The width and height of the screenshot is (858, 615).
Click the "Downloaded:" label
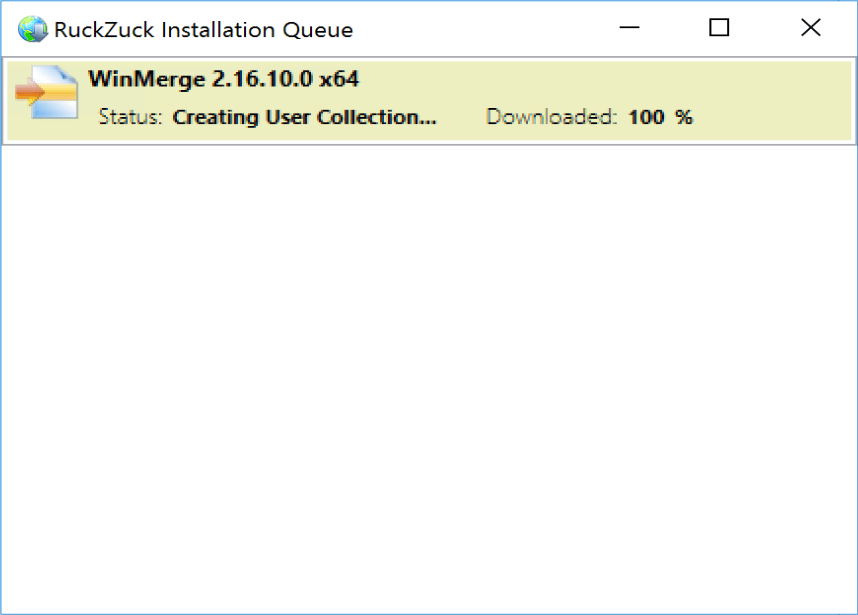click(552, 117)
